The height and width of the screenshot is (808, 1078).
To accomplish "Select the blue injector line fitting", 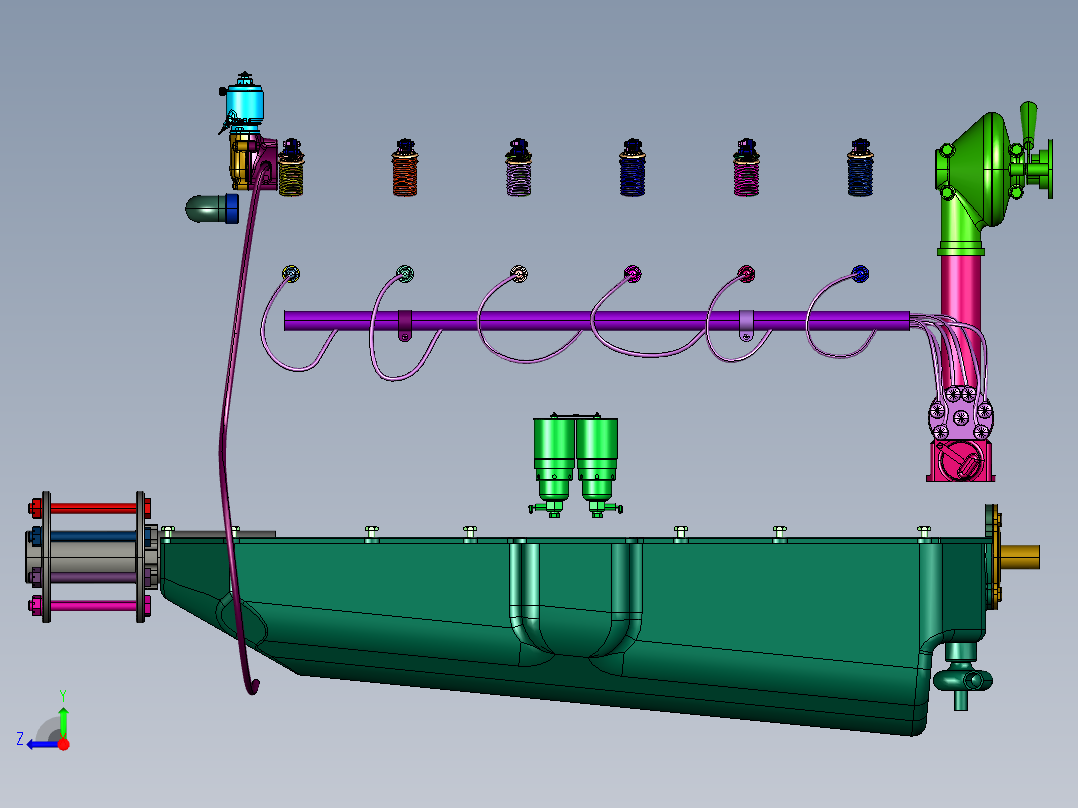I will pos(860,274).
